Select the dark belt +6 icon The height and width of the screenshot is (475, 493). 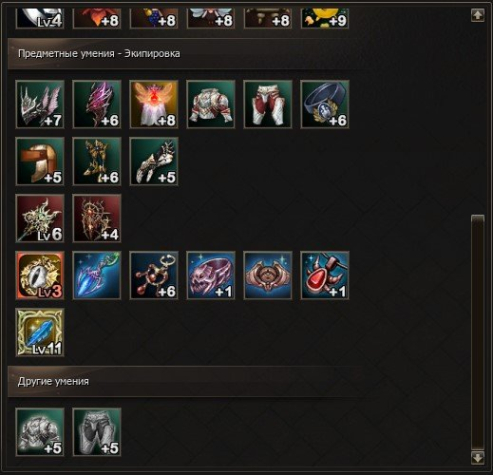(x=325, y=104)
